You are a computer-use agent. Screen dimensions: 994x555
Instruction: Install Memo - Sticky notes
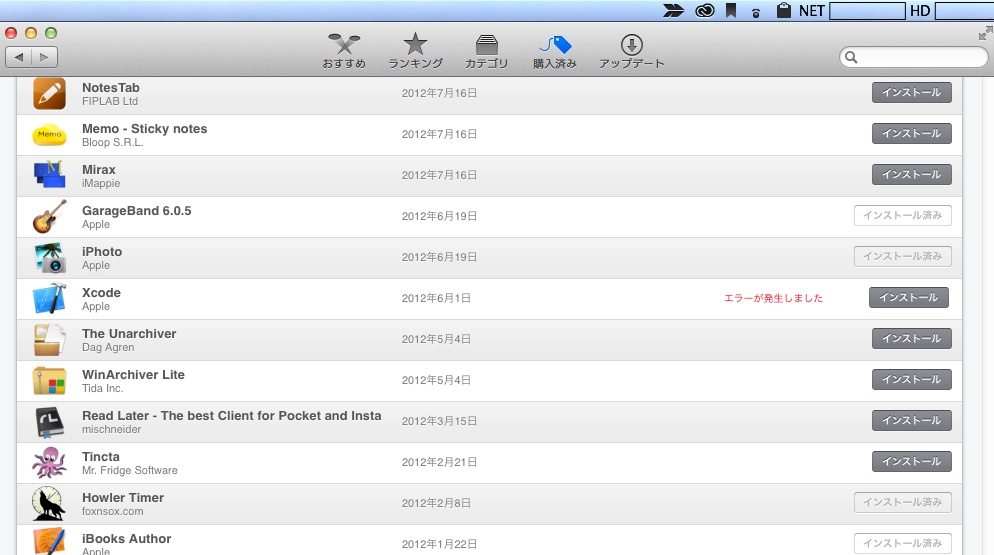tap(912, 134)
